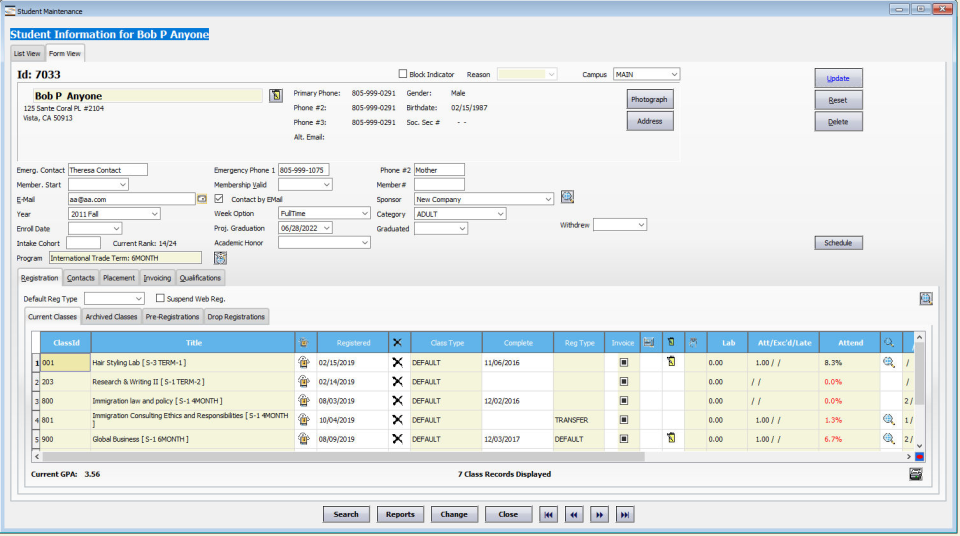Open the Contacts tab
Image resolution: width=960 pixels, height=536 pixels.
[80, 277]
